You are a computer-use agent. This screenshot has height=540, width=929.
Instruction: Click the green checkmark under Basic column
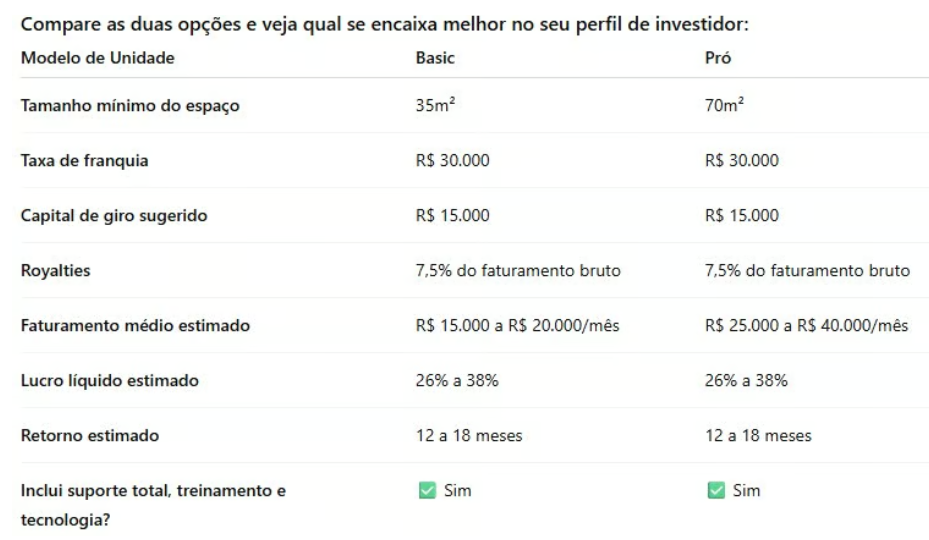[427, 490]
